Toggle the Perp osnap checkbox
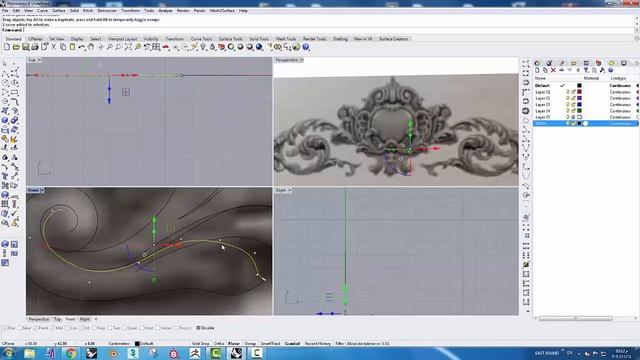Viewport: 640px width, 360px height. coord(94,328)
